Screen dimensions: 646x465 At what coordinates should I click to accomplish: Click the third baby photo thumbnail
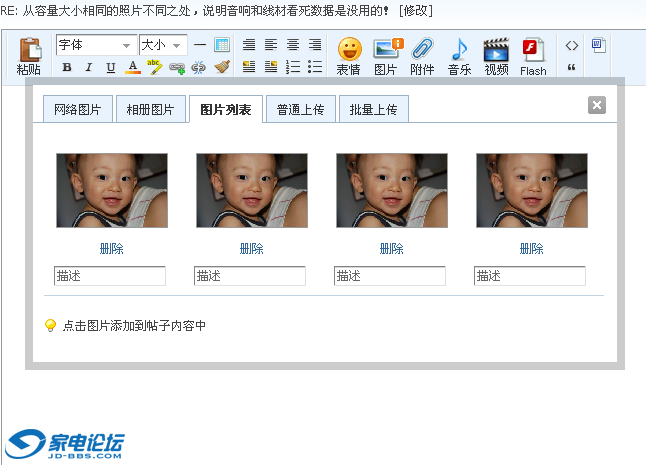[x=392, y=190]
